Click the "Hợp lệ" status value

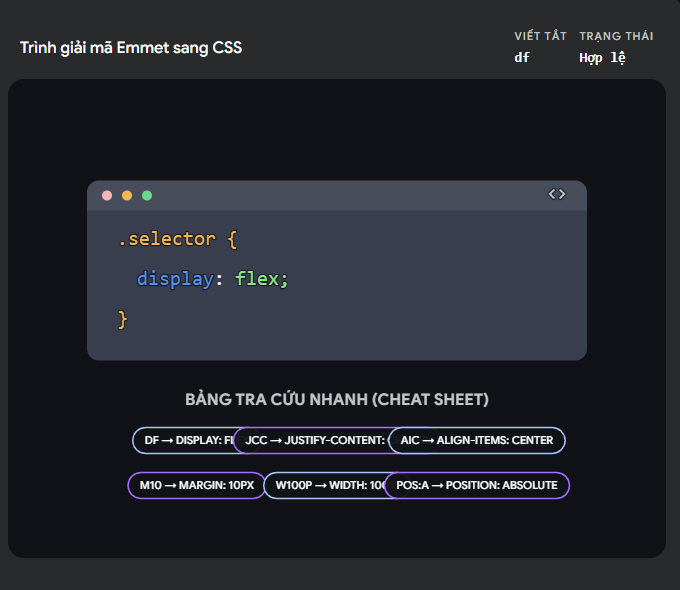[x=602, y=58]
